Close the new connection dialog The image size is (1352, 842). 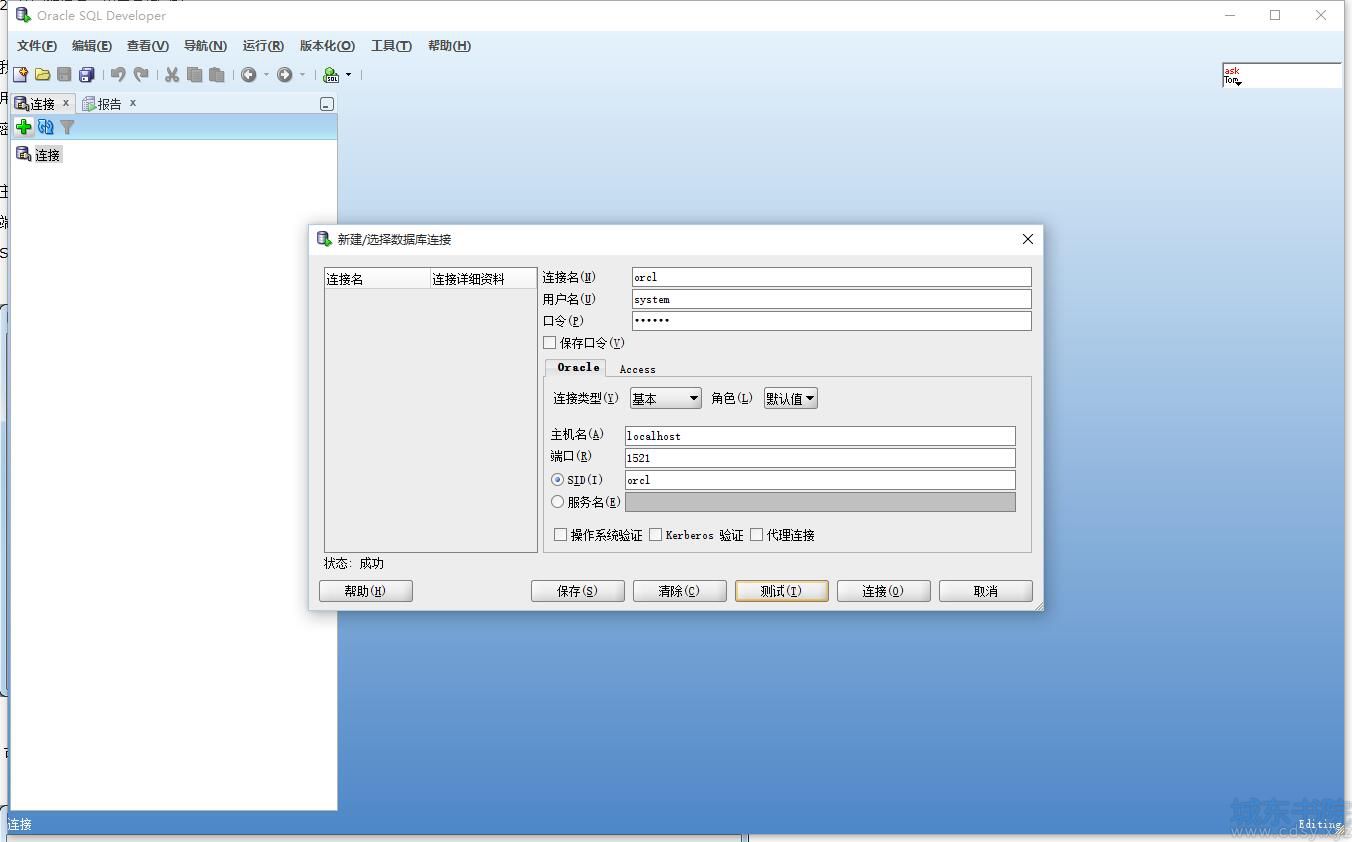point(1027,239)
